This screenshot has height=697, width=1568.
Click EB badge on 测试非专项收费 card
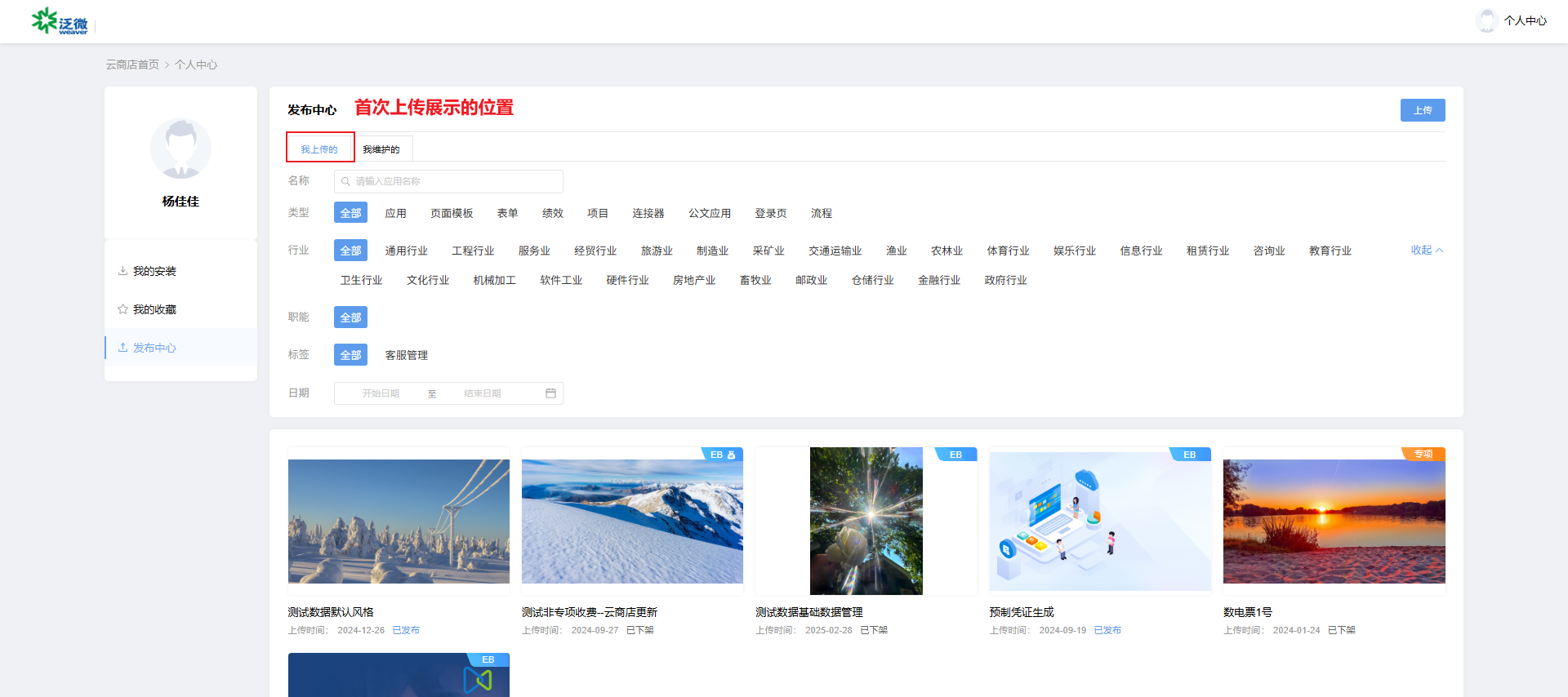click(722, 455)
